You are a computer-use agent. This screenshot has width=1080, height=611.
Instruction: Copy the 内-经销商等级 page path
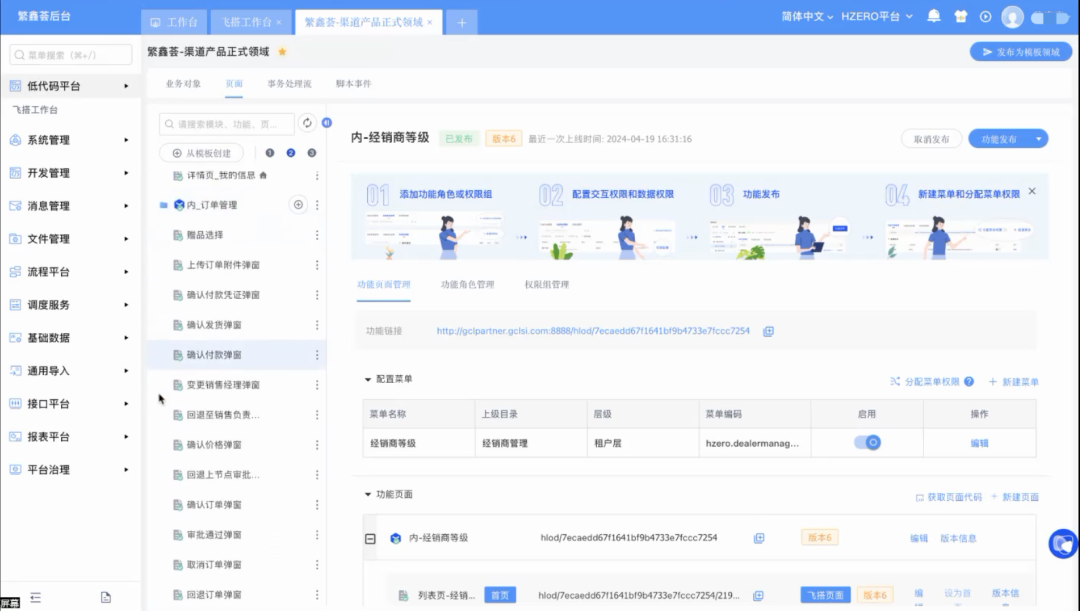[x=758, y=538]
